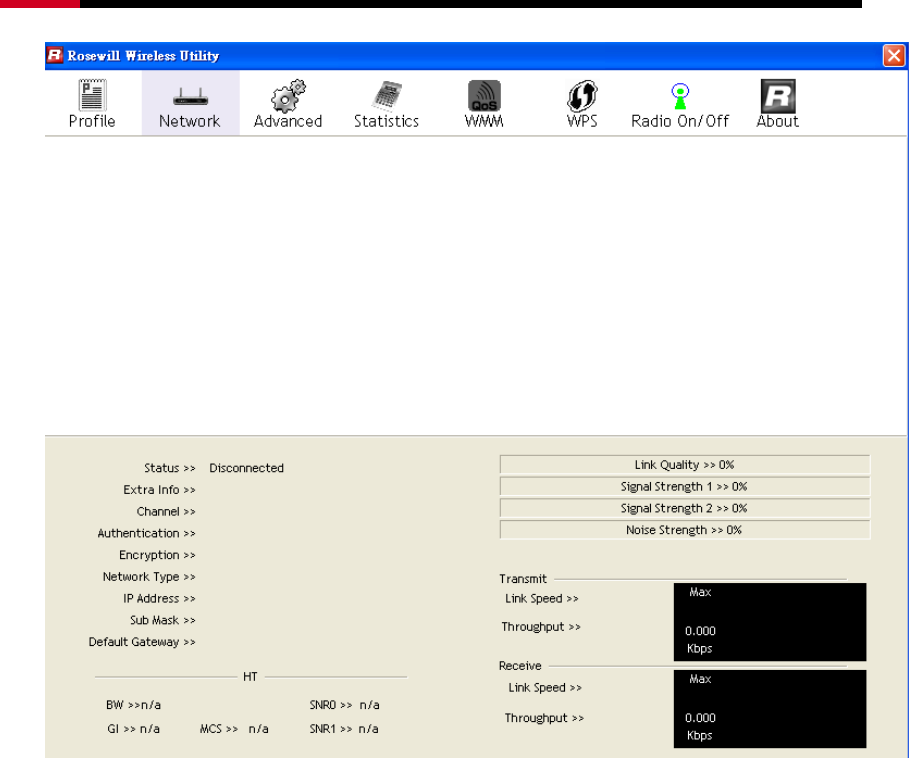910x758 pixels.
Task: Click the Rosewill Wireless Utility title text
Action: [x=143, y=56]
